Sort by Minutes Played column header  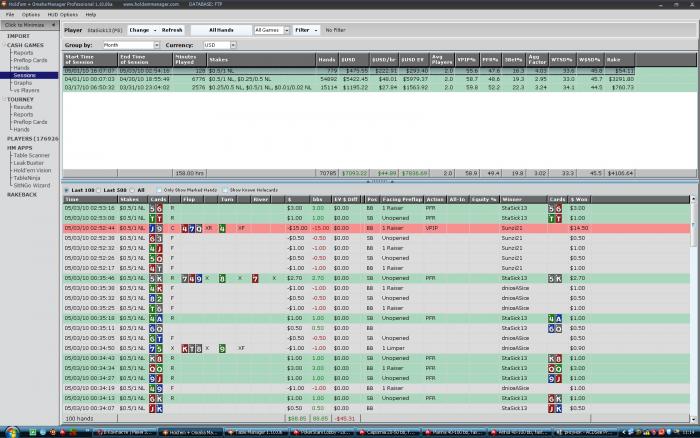[x=190, y=59]
